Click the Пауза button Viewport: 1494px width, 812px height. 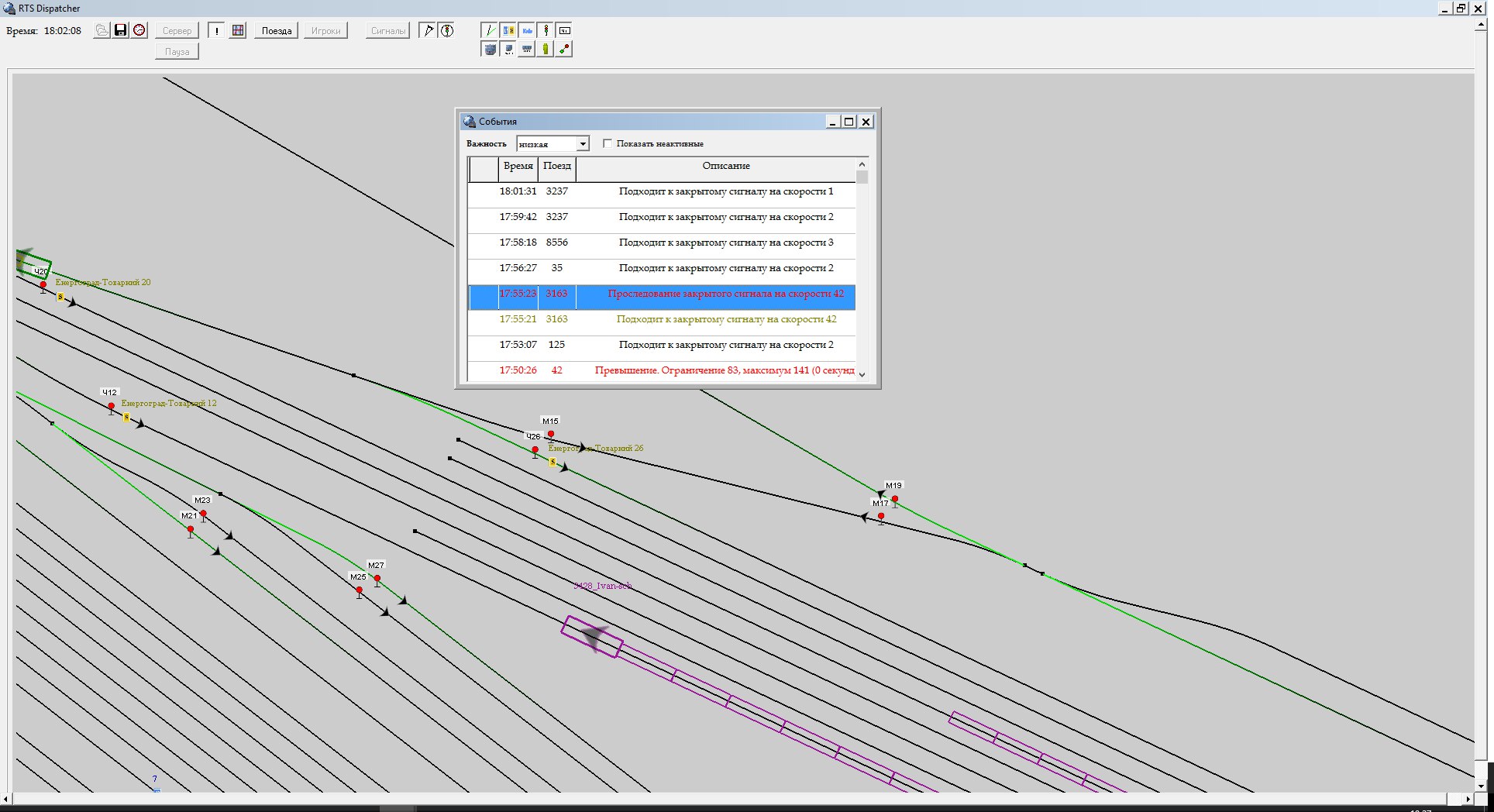click(177, 52)
